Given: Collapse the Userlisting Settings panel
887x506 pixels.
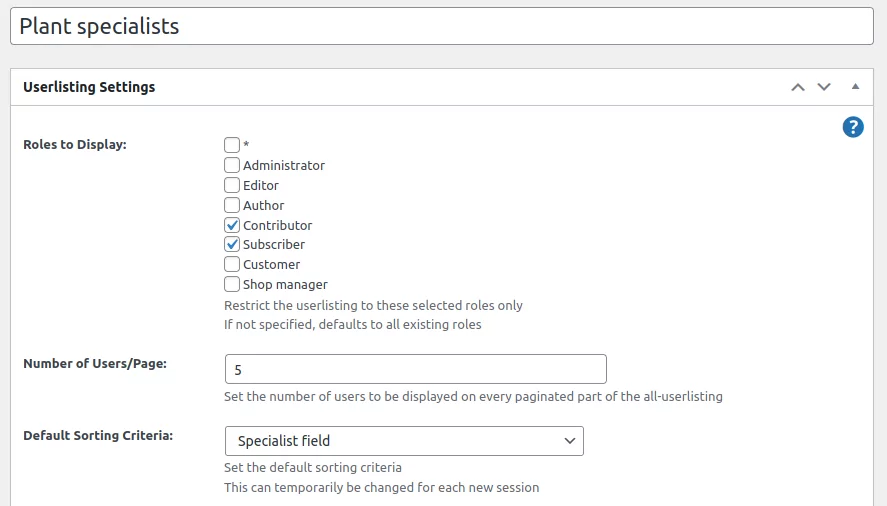Looking at the screenshot, I should tap(855, 87).
